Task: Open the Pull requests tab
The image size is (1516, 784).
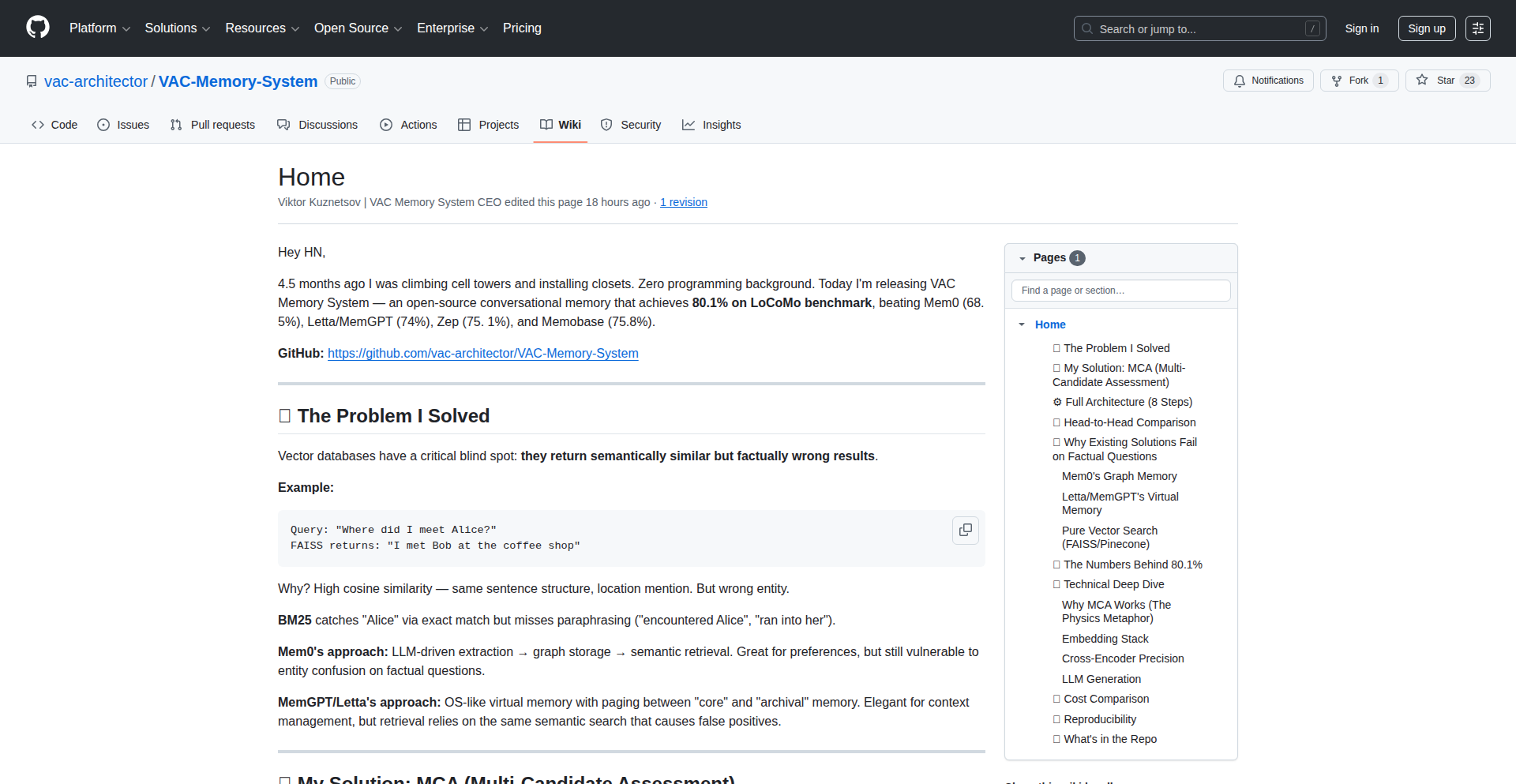Action: pyautogui.click(x=212, y=125)
